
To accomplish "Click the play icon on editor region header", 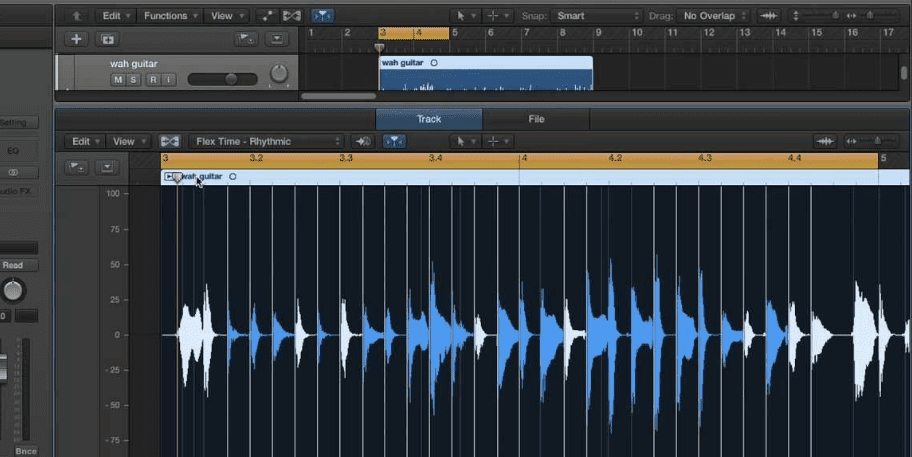I will (x=169, y=176).
